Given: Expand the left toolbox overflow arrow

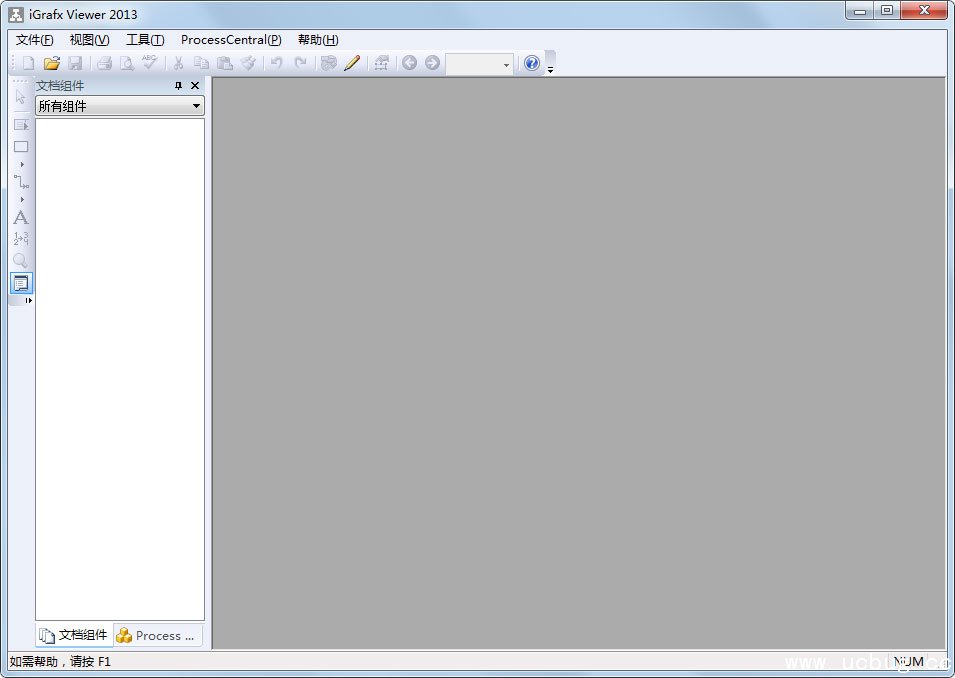Looking at the screenshot, I should (28, 300).
